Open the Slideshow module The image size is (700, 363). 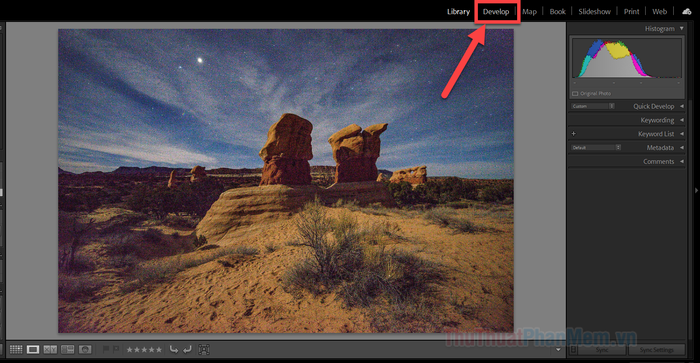tap(594, 12)
